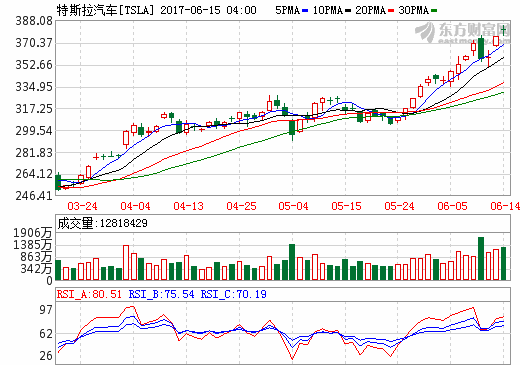Click the price axis value 299.54
520x365 pixels.
[x=34, y=131]
